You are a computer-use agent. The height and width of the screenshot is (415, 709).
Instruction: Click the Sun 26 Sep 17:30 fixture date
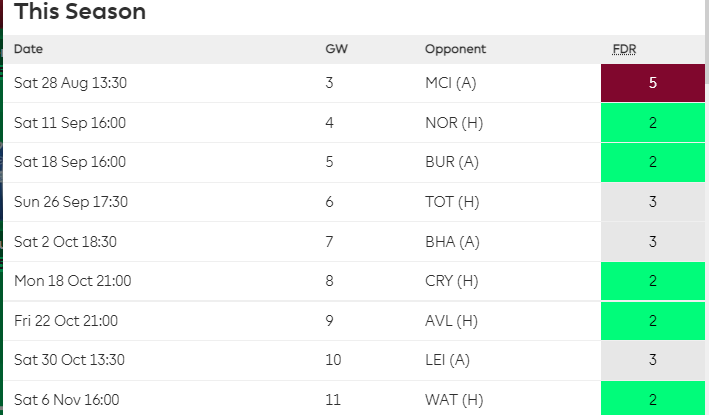pyautogui.click(x=71, y=202)
